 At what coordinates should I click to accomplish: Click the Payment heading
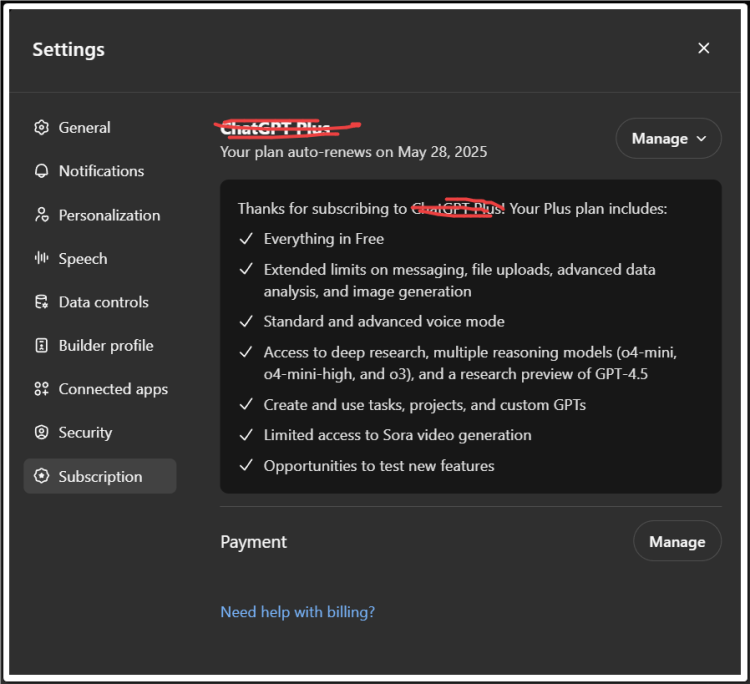[254, 542]
